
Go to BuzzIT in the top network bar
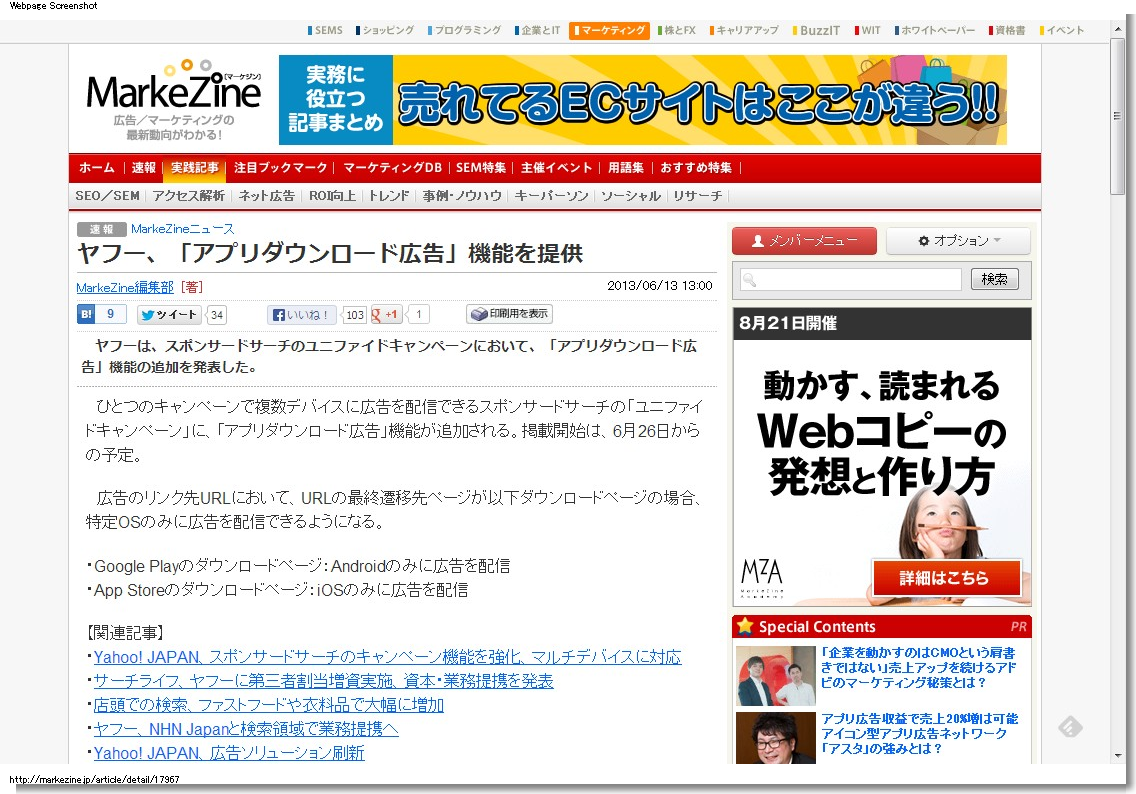[816, 30]
